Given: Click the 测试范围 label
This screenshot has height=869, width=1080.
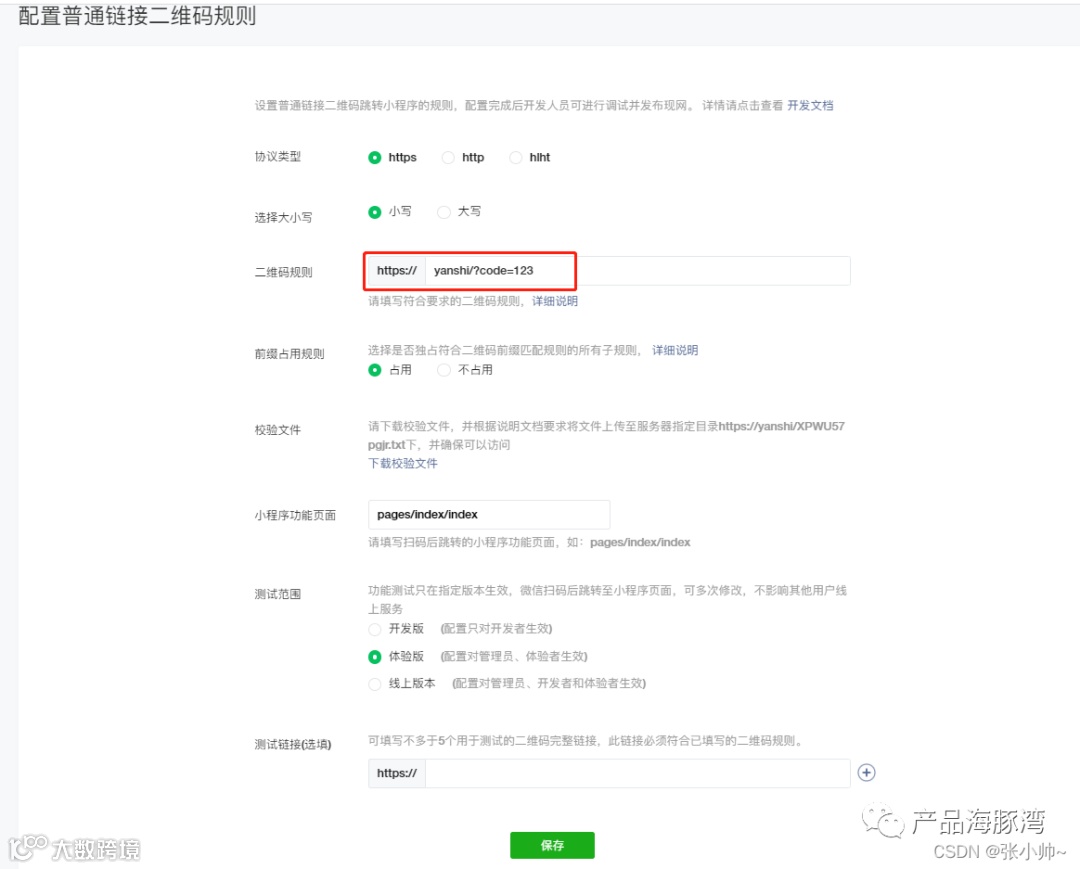Looking at the screenshot, I should tap(278, 594).
